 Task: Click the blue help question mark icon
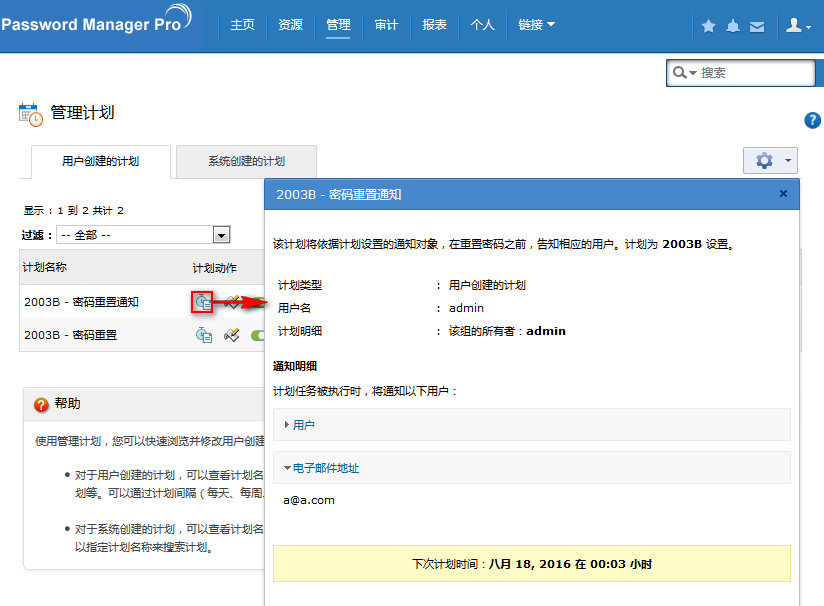point(812,120)
